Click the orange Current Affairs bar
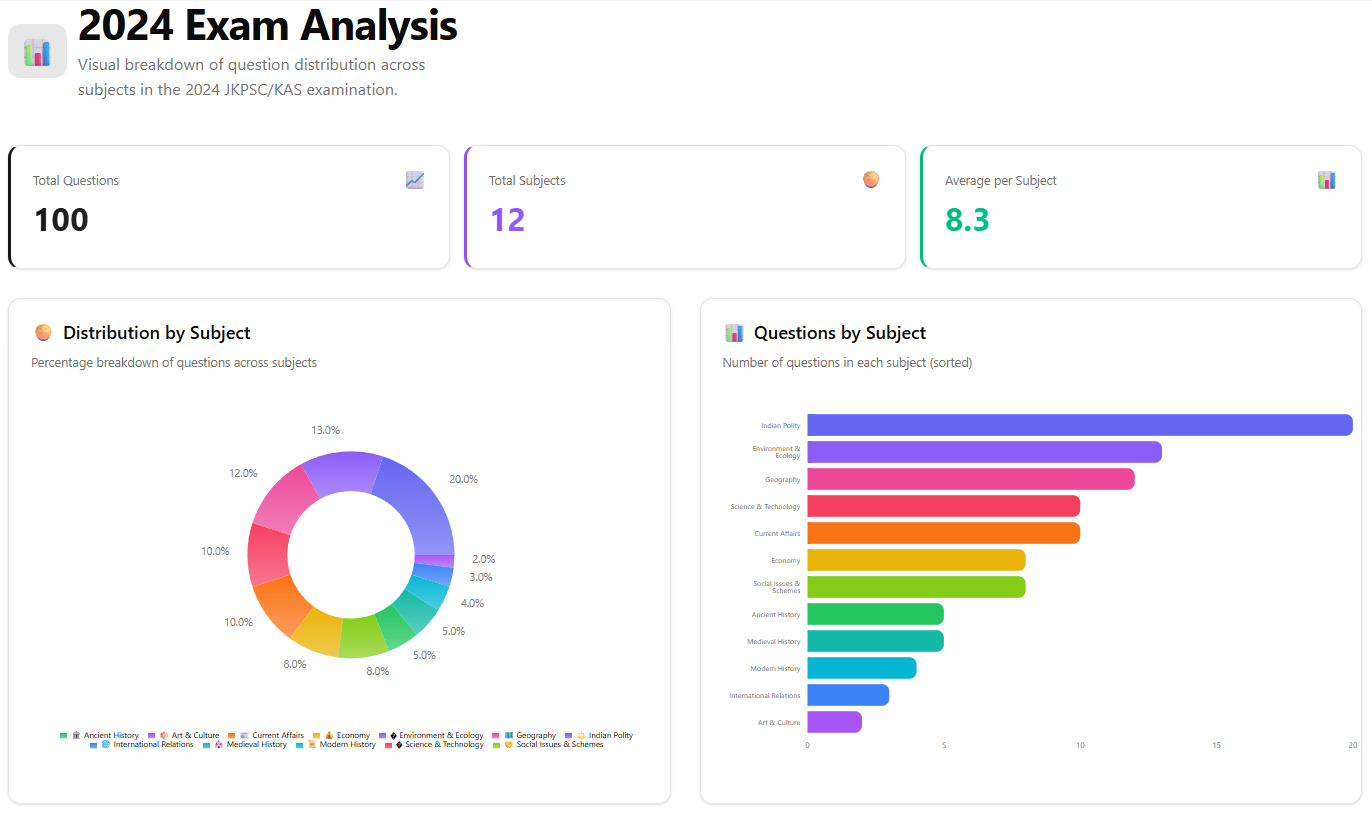Image resolution: width=1372 pixels, height=818 pixels. coord(943,533)
